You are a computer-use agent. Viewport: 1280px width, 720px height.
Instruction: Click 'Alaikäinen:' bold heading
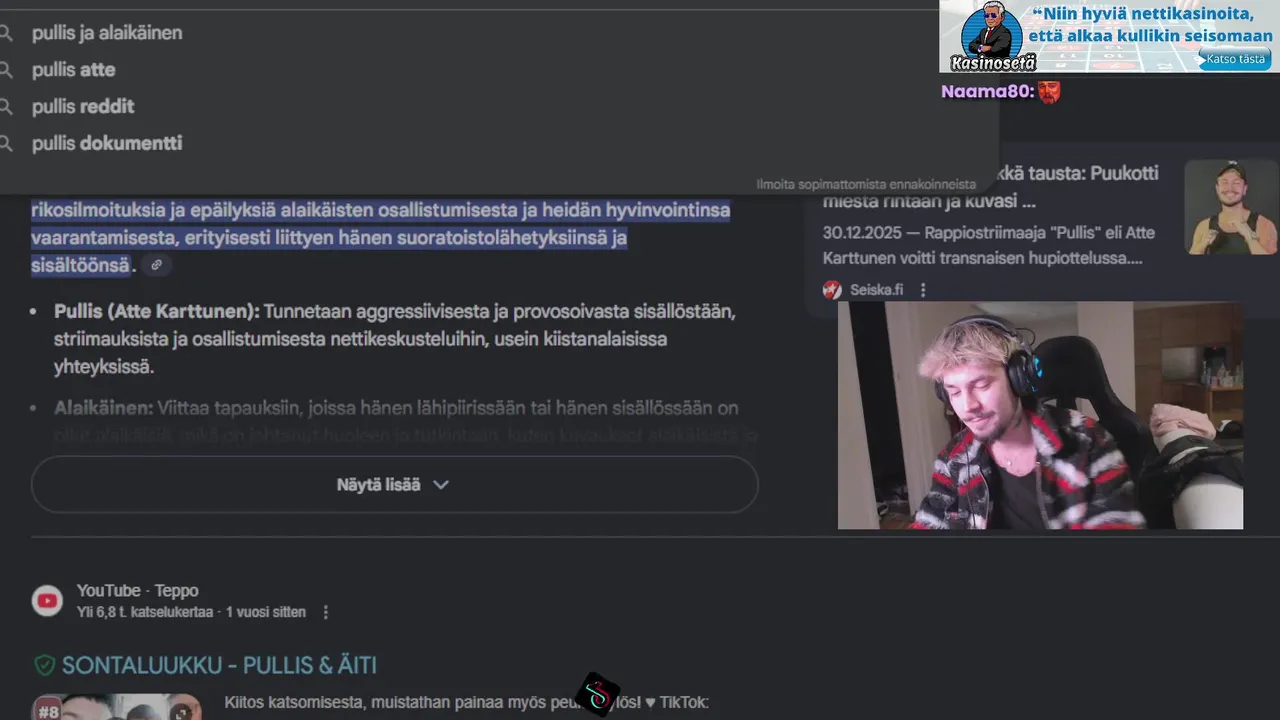(103, 408)
